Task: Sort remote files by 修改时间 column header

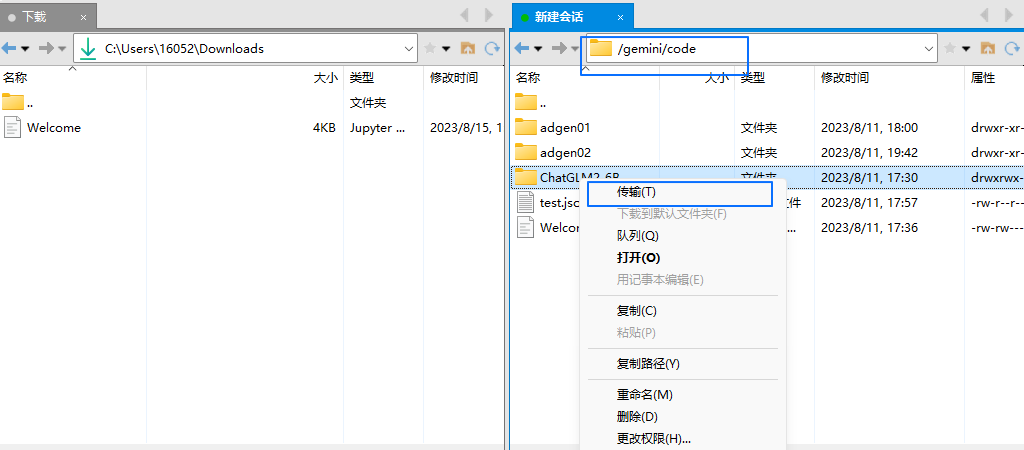Action: pyautogui.click(x=845, y=77)
